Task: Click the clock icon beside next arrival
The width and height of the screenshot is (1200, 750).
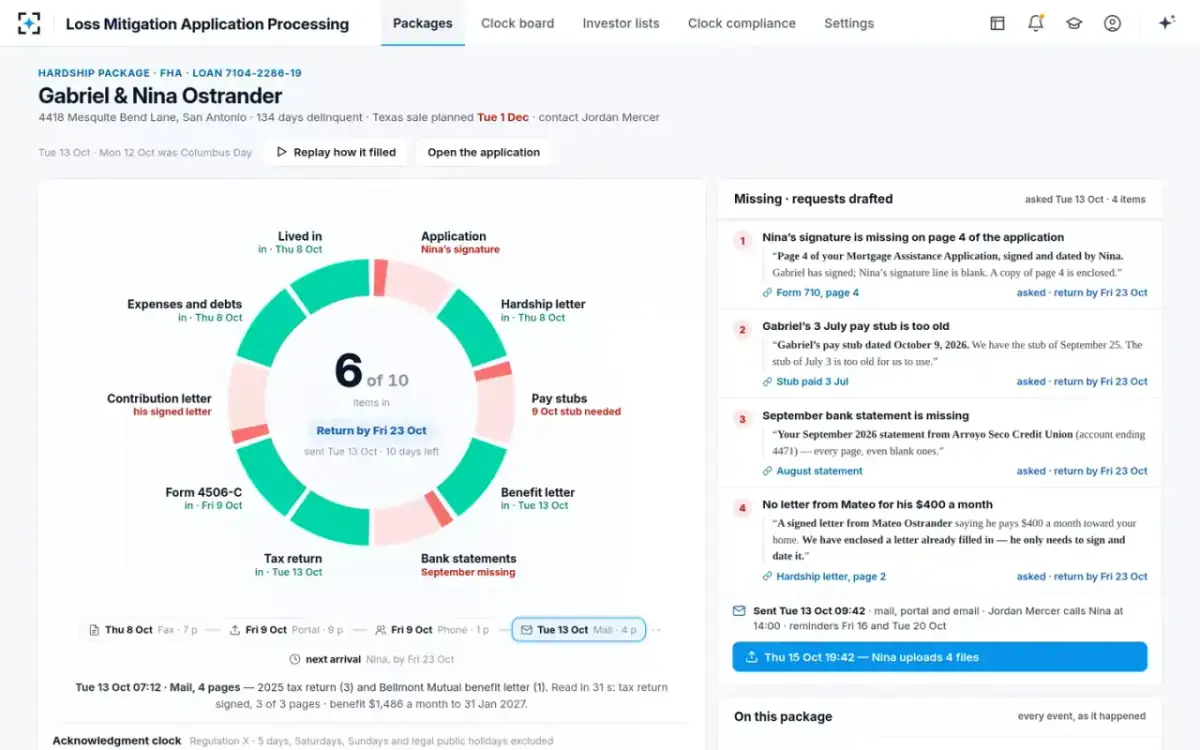Action: pyautogui.click(x=295, y=659)
